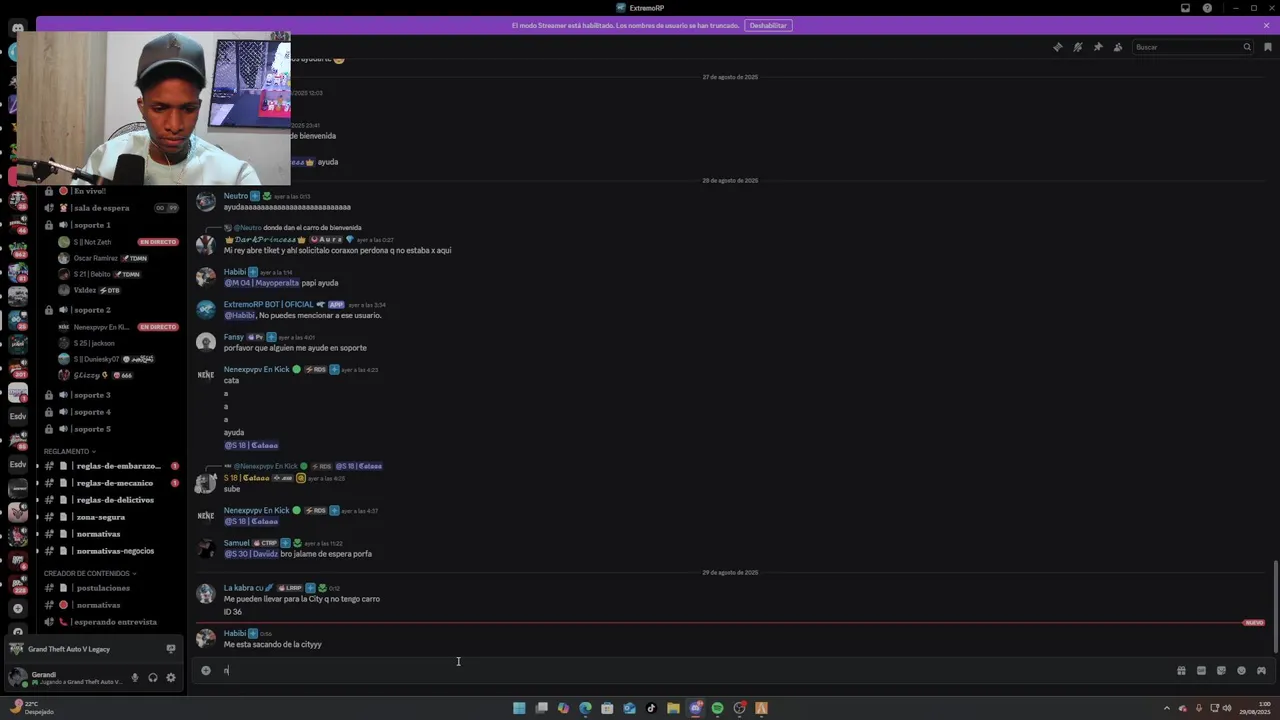Screen dimensions: 1280x720
Task: Open the game controller apps icon
Action: [1261, 671]
